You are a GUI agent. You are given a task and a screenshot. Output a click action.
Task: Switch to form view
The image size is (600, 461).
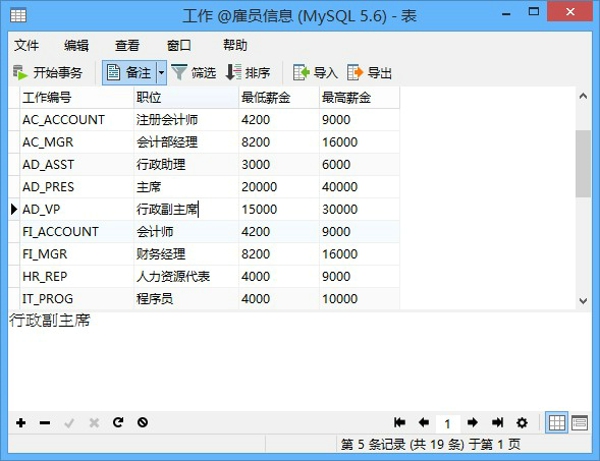(579, 423)
